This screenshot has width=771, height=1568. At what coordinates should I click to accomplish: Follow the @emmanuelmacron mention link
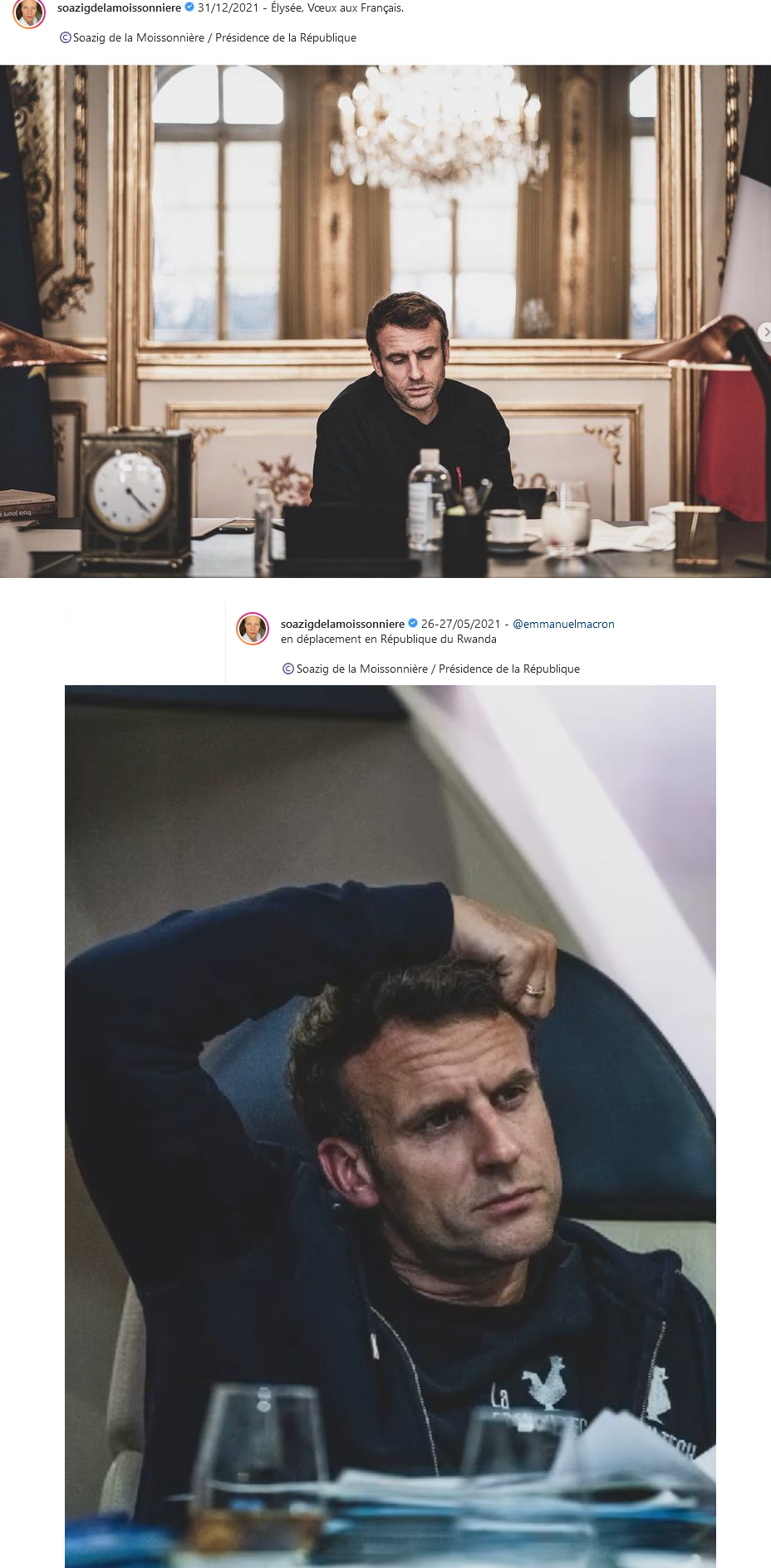pyautogui.click(x=563, y=624)
